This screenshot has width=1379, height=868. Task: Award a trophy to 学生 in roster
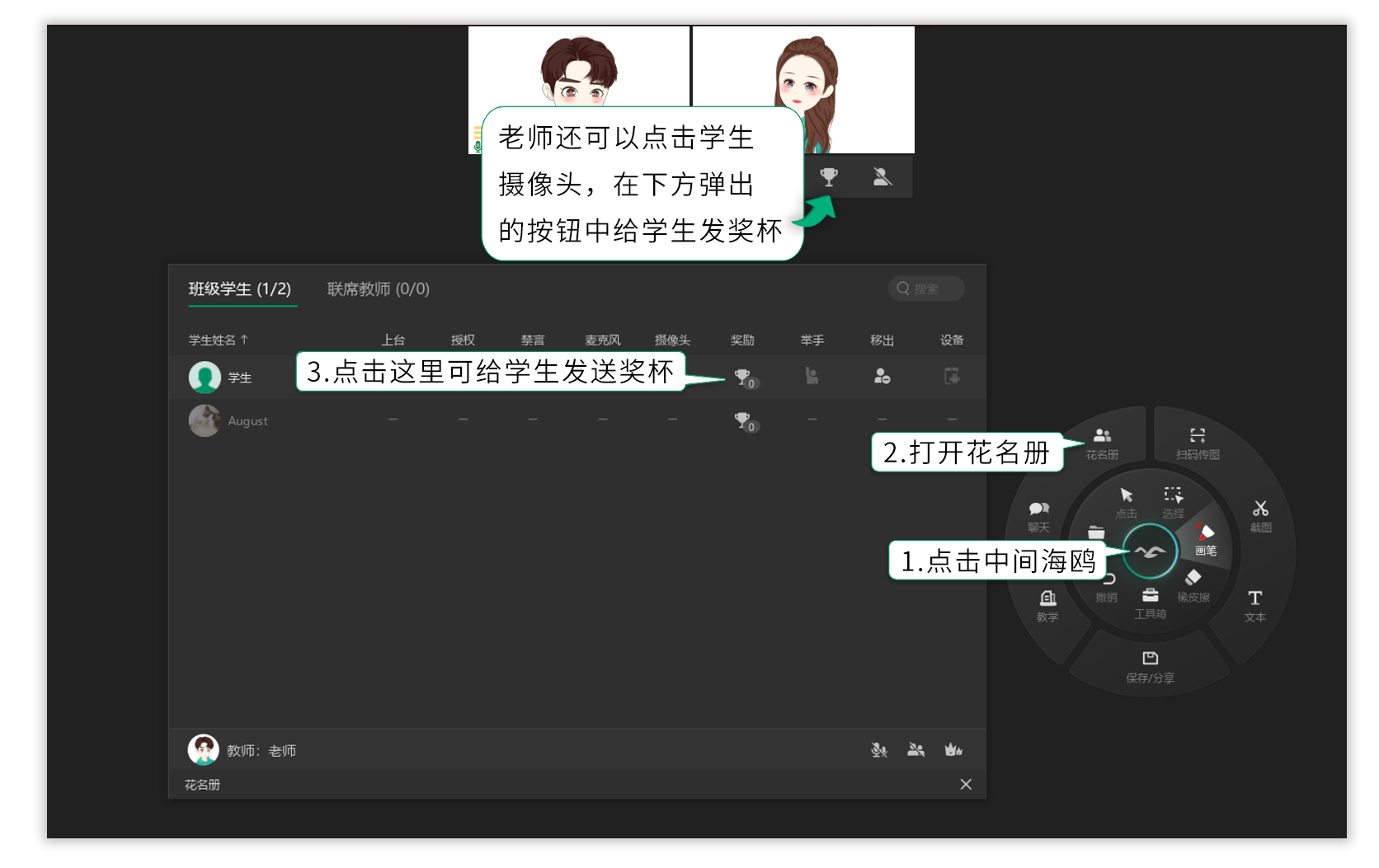point(746,378)
